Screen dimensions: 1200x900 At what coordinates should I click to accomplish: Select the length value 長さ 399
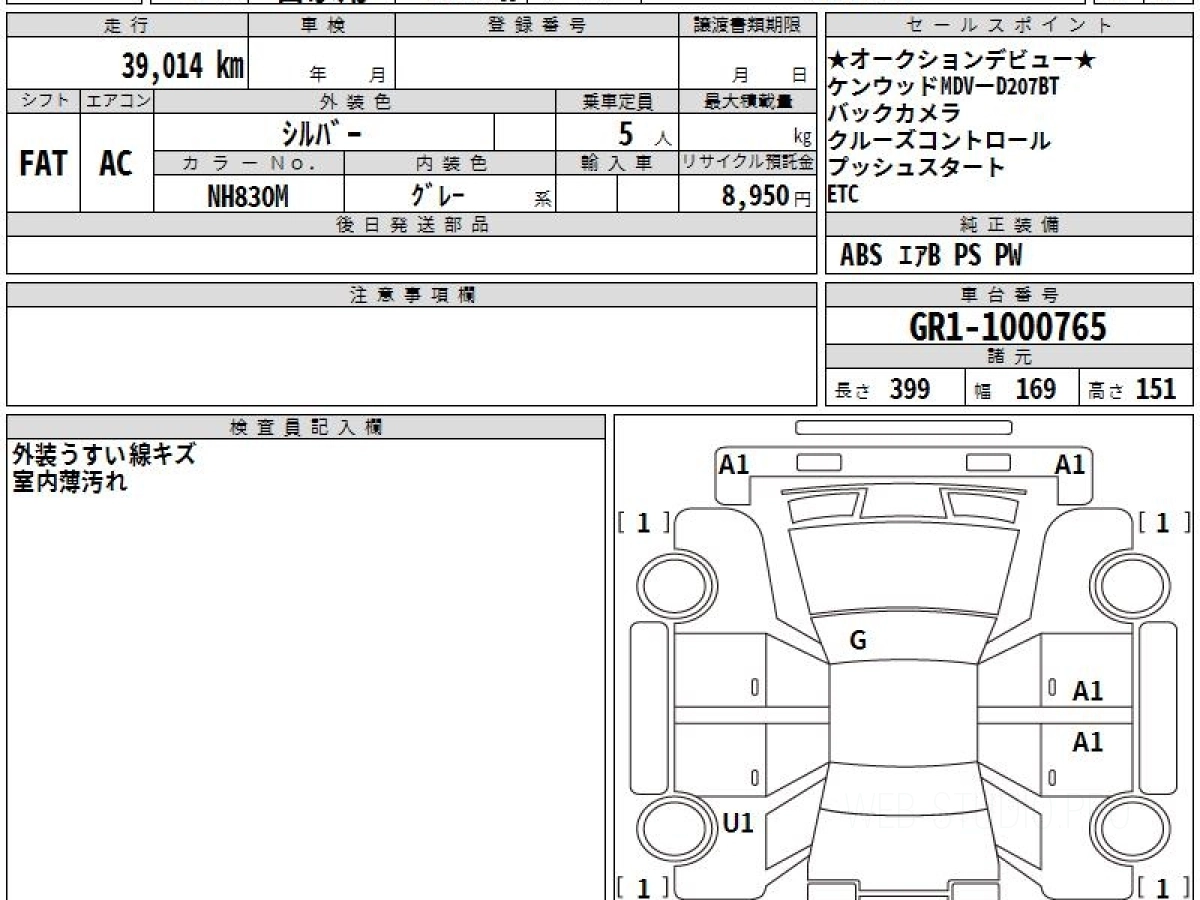883,389
